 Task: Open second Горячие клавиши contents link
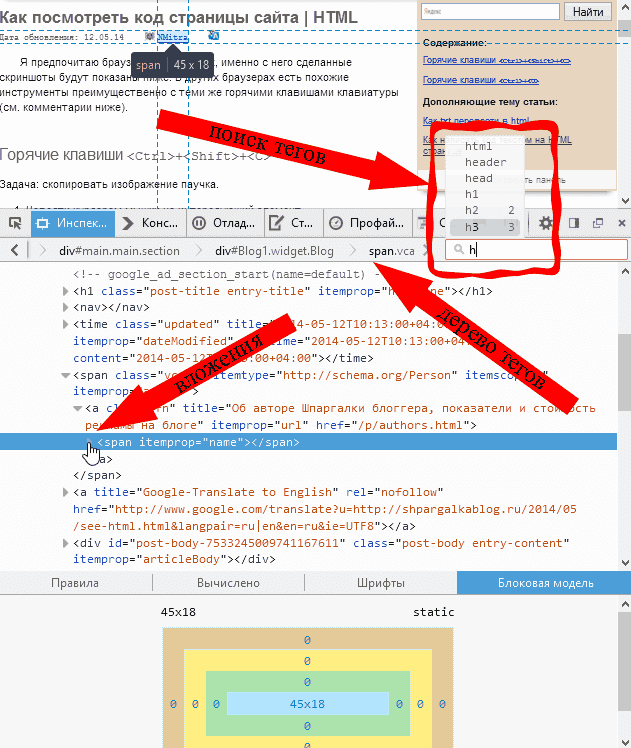click(x=481, y=80)
